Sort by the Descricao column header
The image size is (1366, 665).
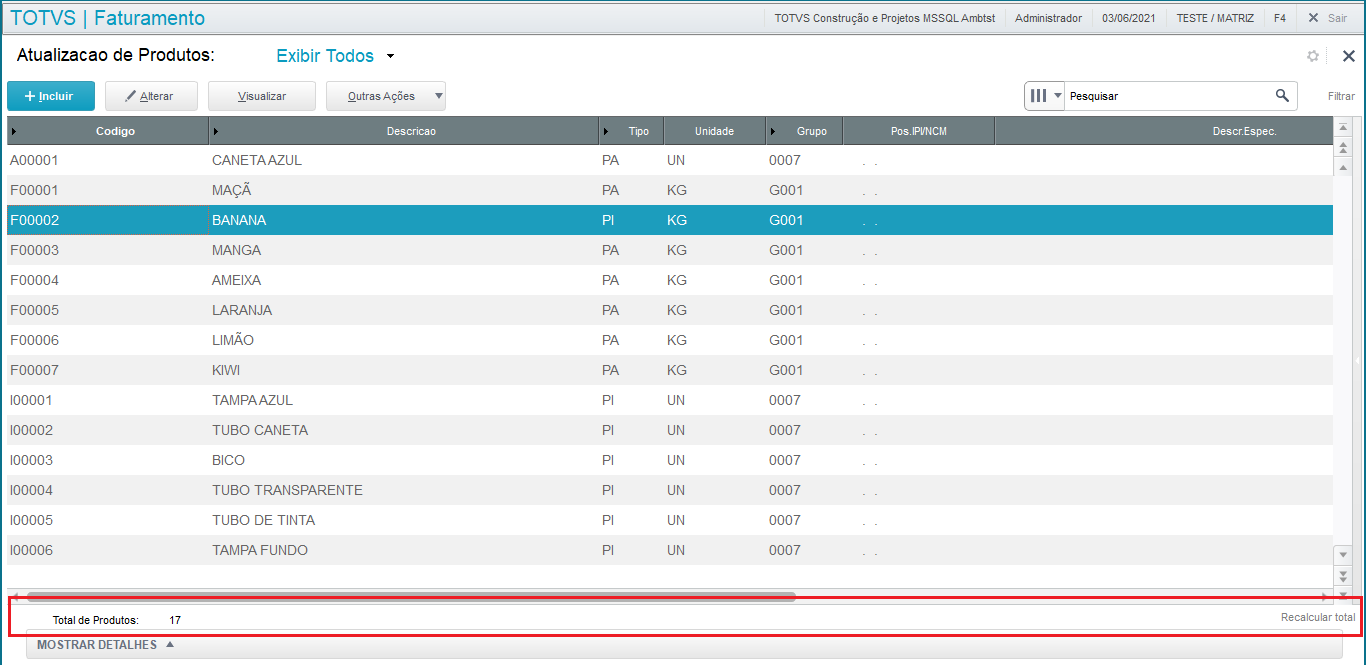click(x=404, y=131)
